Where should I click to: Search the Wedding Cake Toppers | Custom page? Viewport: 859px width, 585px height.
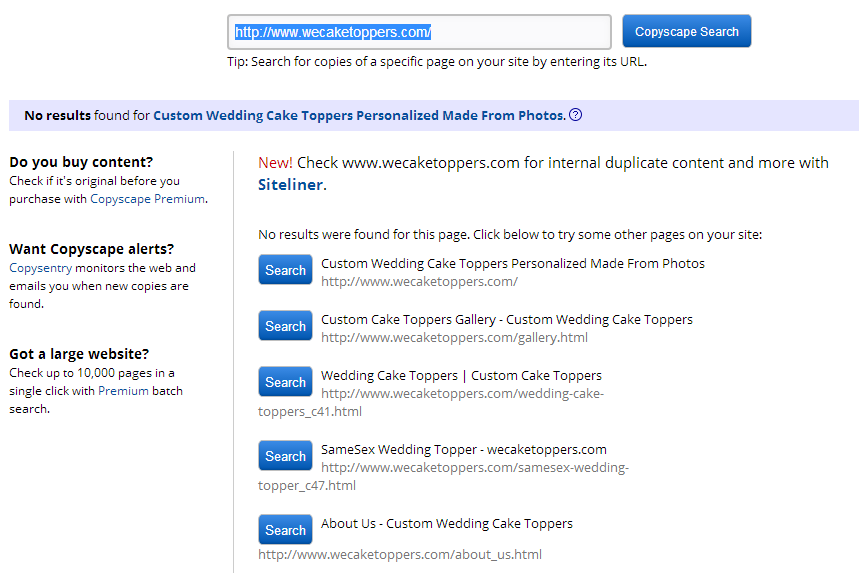click(x=285, y=381)
